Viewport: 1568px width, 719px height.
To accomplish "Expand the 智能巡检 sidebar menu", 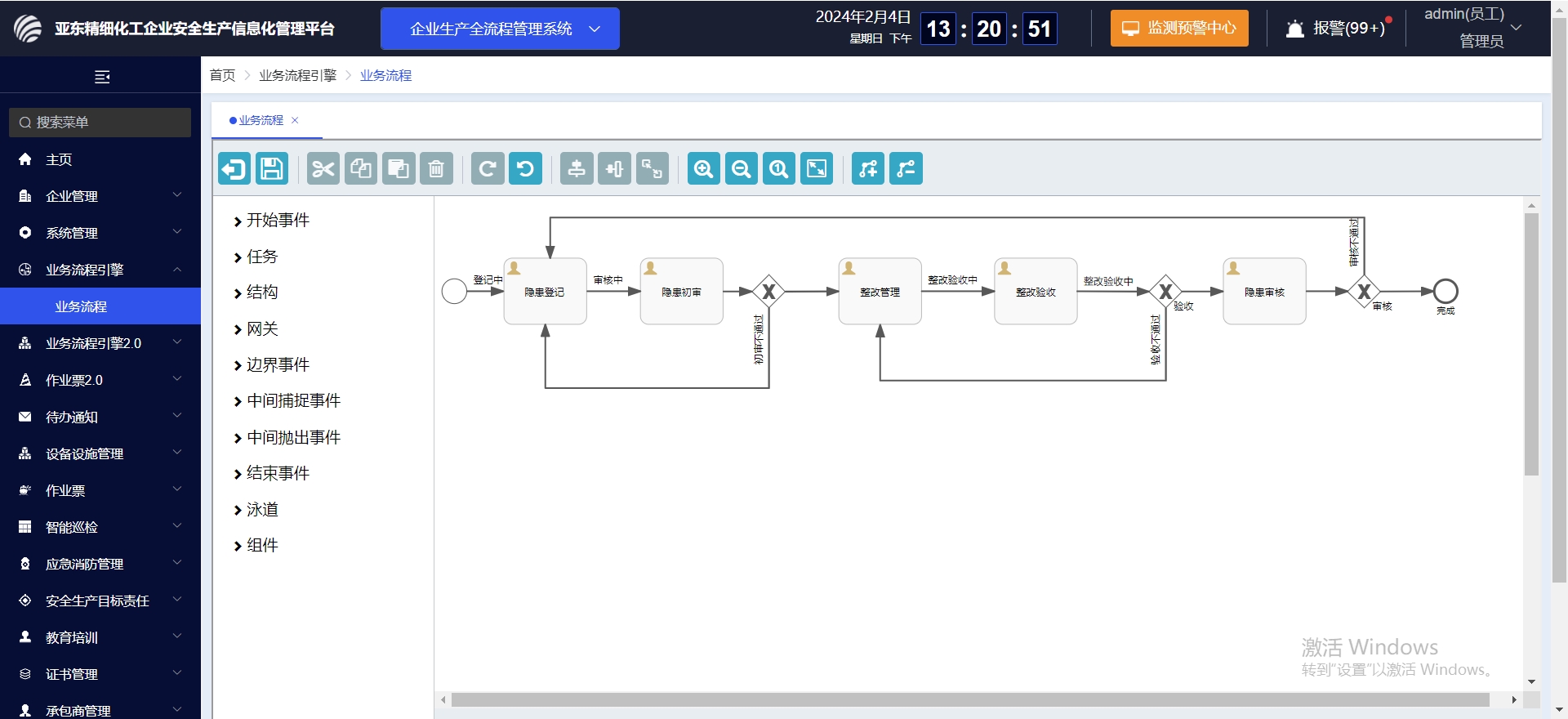I will [x=100, y=527].
